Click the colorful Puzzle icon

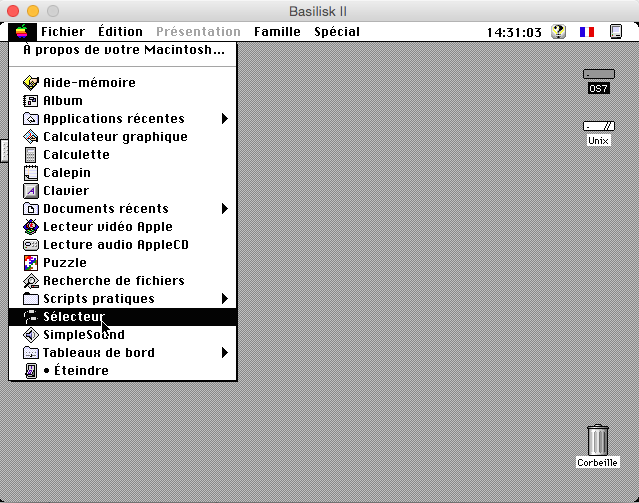click(31, 263)
